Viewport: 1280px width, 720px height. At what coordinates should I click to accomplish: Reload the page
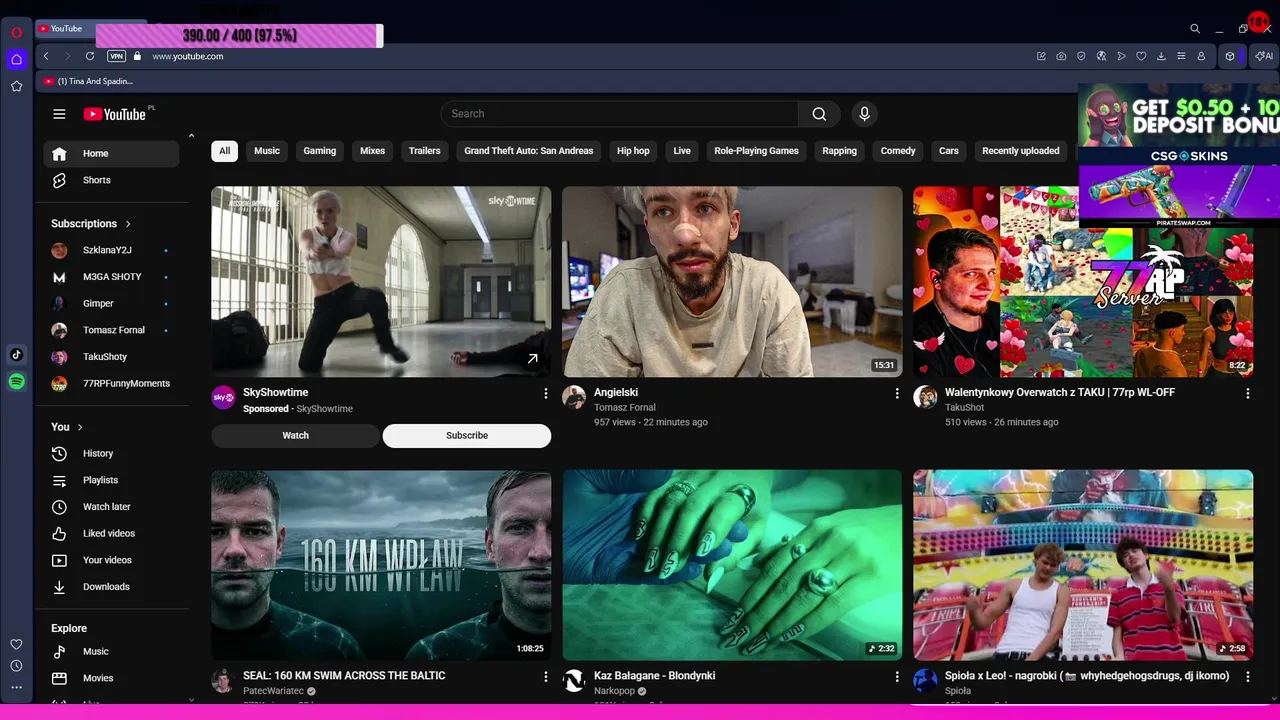pyautogui.click(x=90, y=56)
